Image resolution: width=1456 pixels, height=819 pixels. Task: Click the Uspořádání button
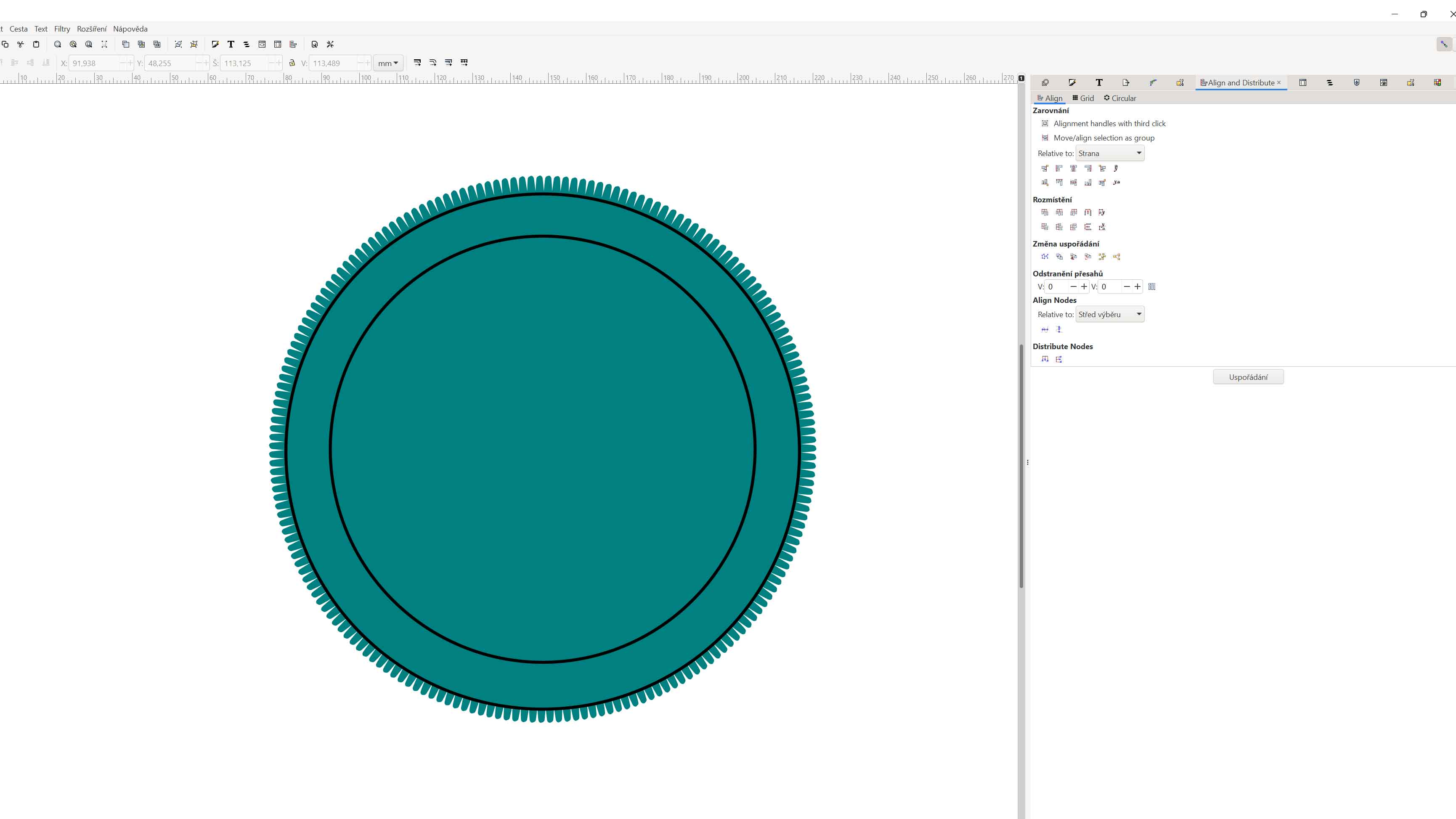click(x=1248, y=377)
